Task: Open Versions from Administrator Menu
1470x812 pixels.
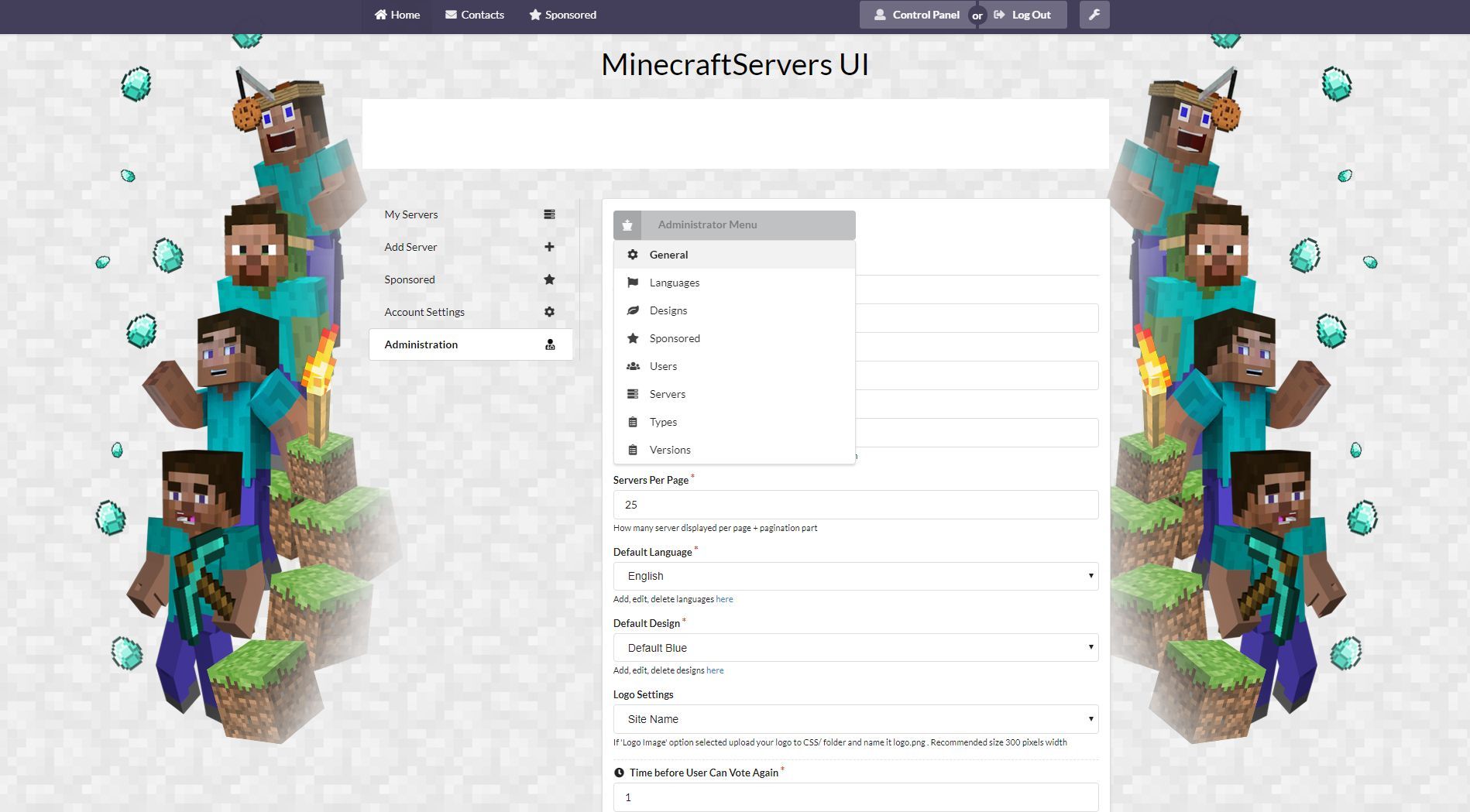Action: point(734,450)
